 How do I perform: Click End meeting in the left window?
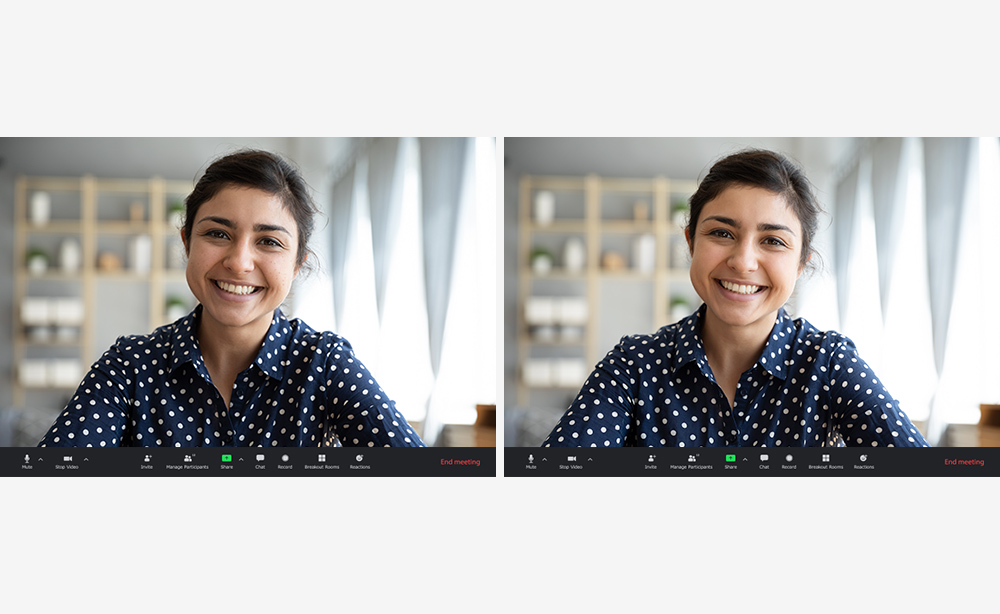(x=460, y=462)
